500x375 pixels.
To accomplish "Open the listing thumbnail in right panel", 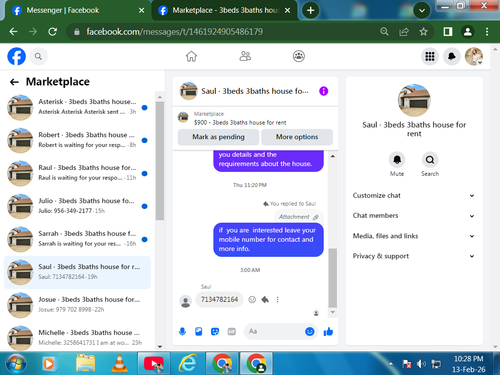I will click(x=414, y=100).
